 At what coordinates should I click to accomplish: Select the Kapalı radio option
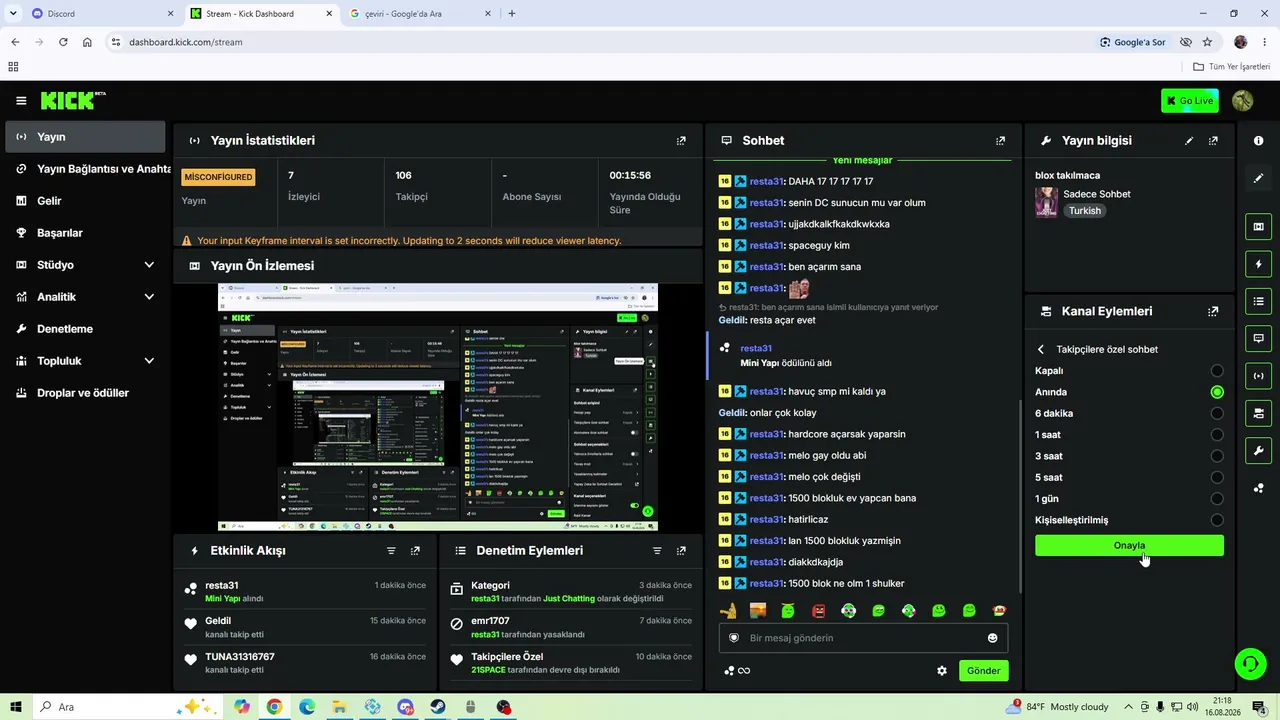(1217, 371)
